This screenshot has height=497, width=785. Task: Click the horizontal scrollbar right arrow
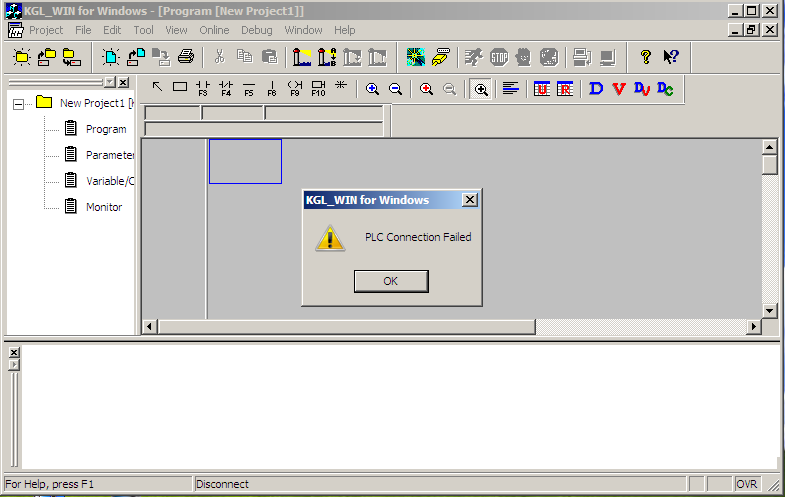753,327
